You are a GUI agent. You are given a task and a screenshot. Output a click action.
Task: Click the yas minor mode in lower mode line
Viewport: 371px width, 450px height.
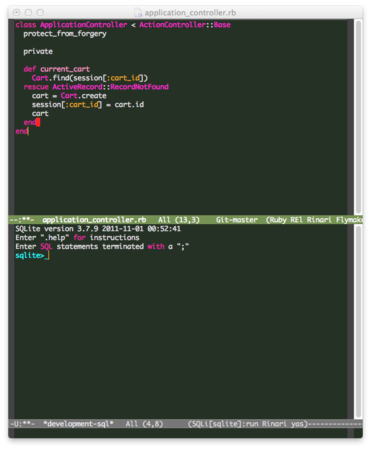[297, 424]
